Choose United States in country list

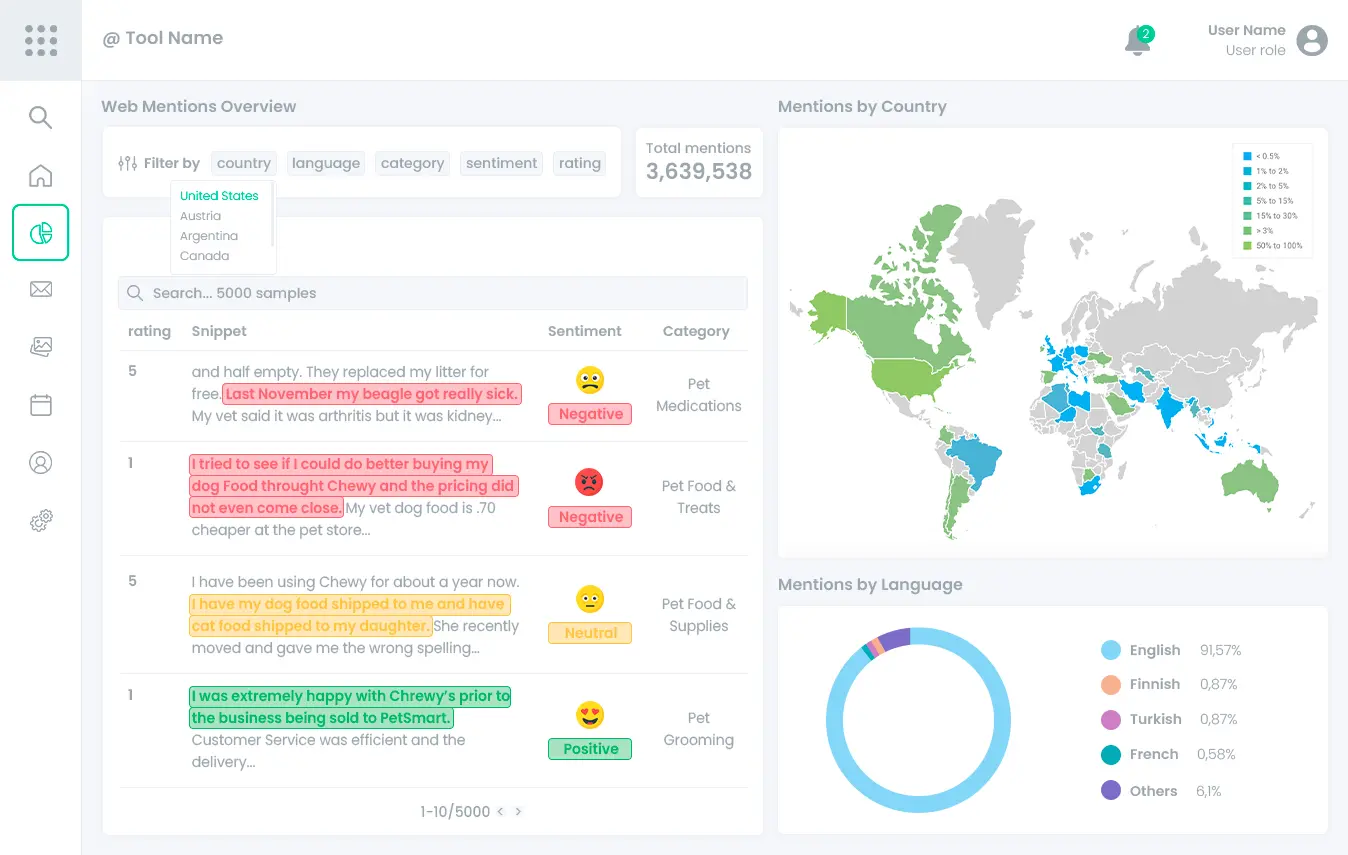point(219,196)
